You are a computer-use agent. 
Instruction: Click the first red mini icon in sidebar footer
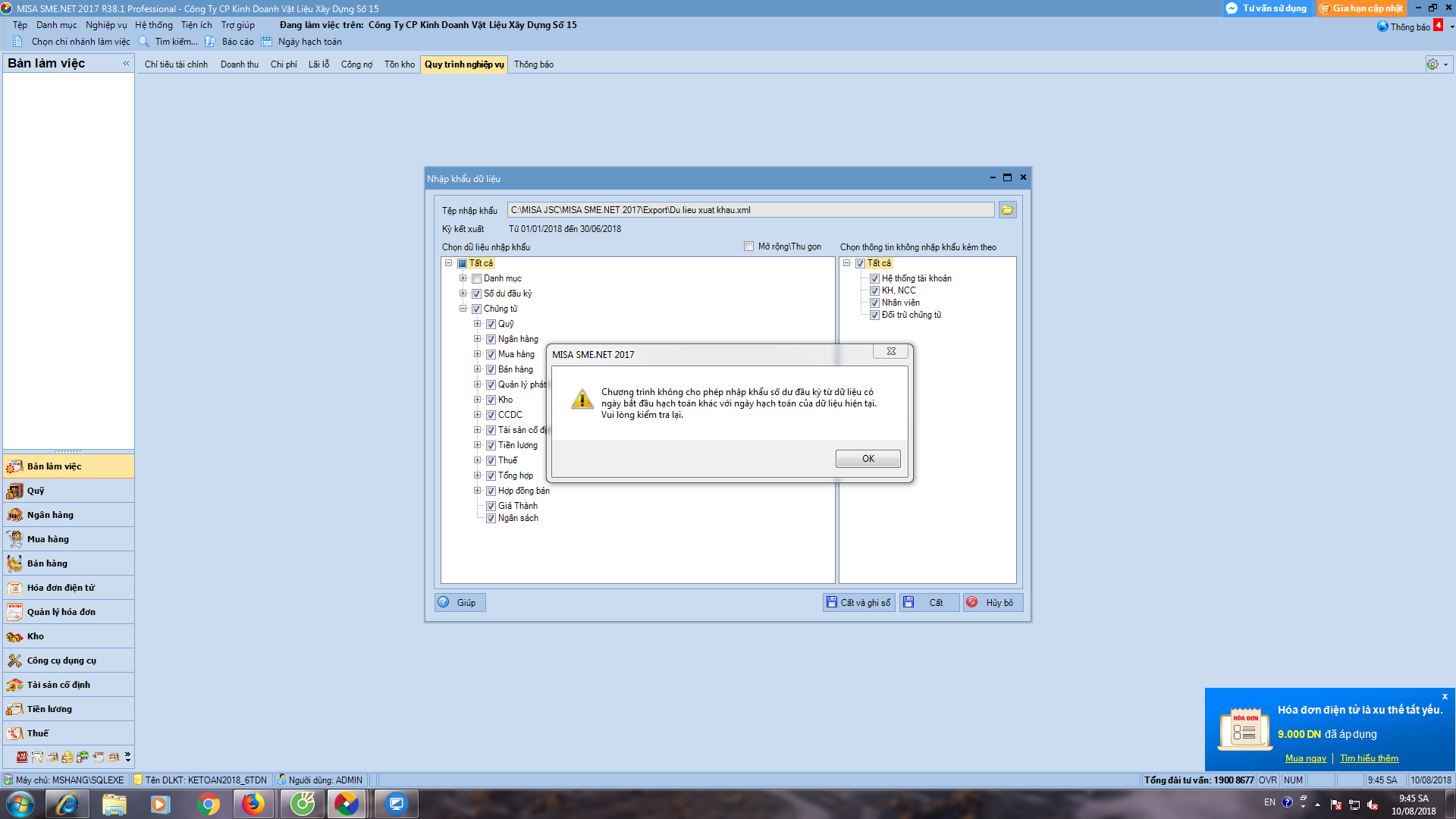[22, 757]
